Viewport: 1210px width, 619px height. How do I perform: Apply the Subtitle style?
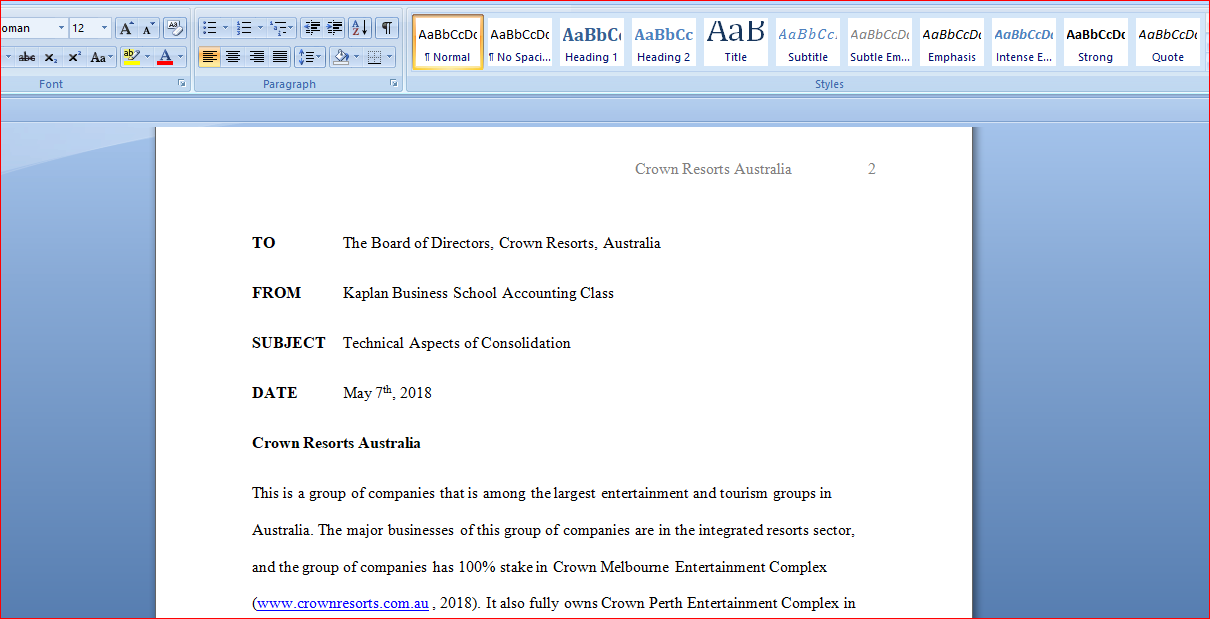(x=807, y=42)
